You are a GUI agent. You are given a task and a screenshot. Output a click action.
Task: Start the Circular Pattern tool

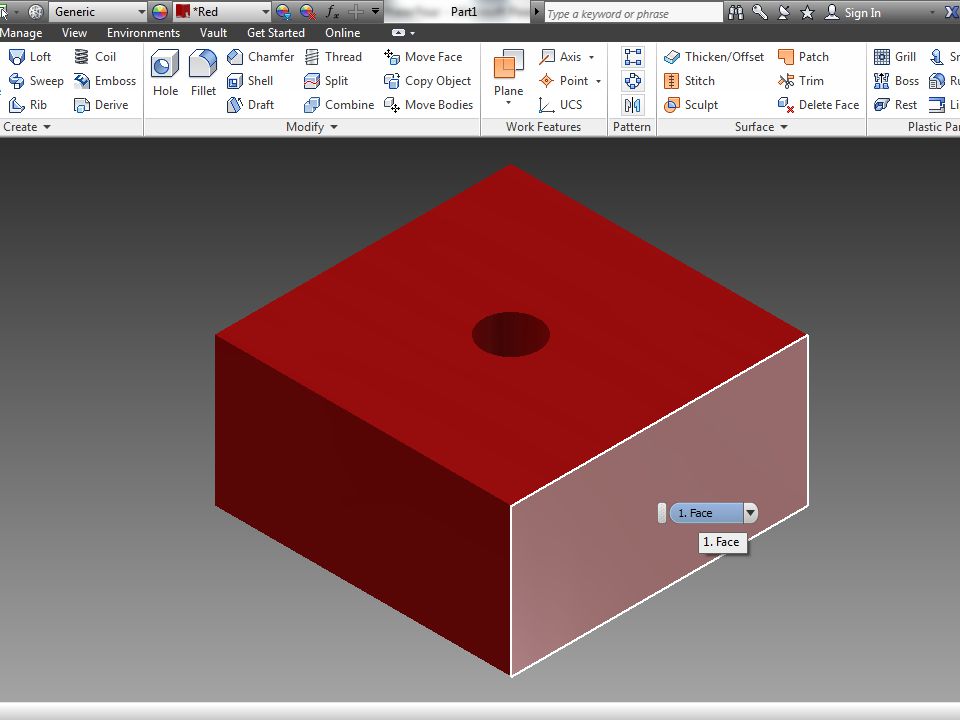point(632,81)
